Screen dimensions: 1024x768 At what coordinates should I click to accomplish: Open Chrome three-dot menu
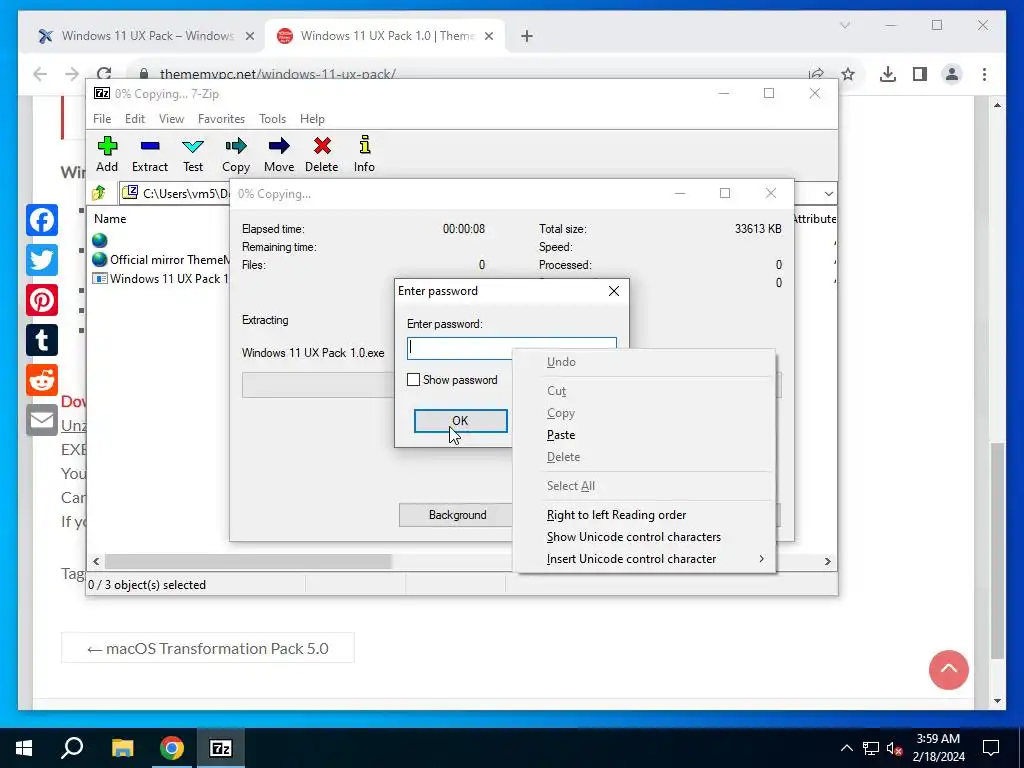984,74
